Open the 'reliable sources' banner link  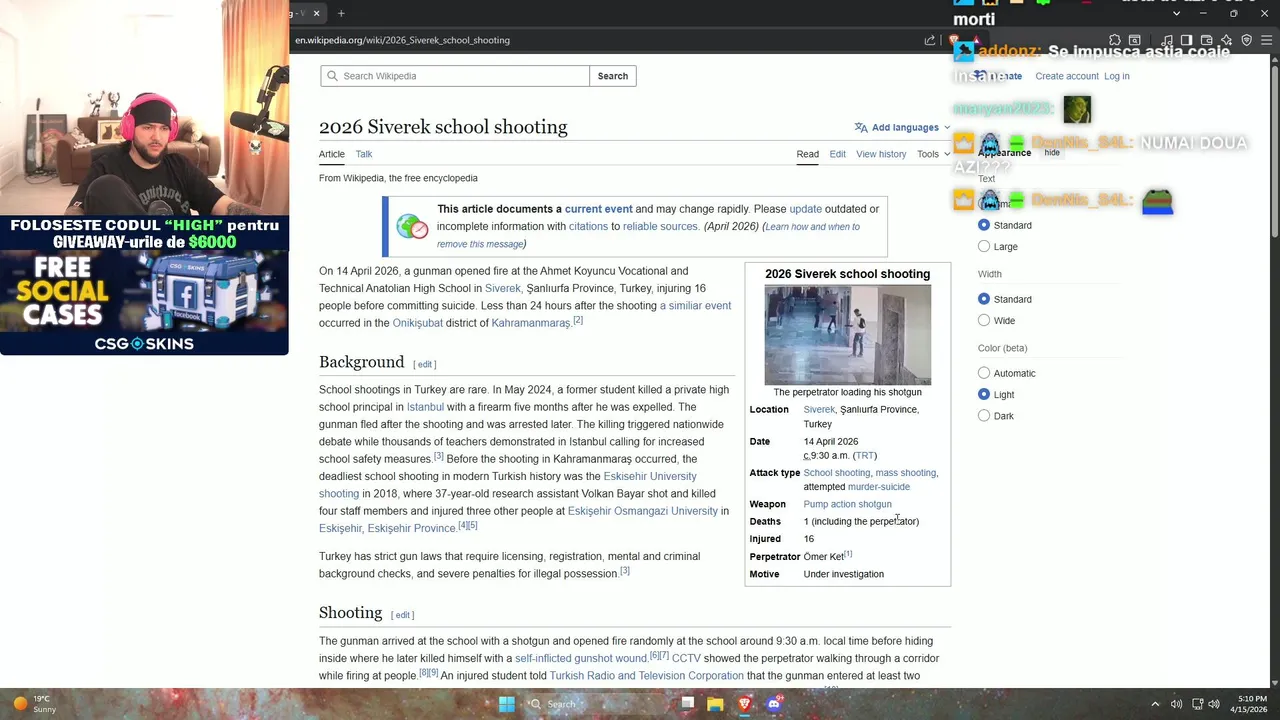click(660, 226)
